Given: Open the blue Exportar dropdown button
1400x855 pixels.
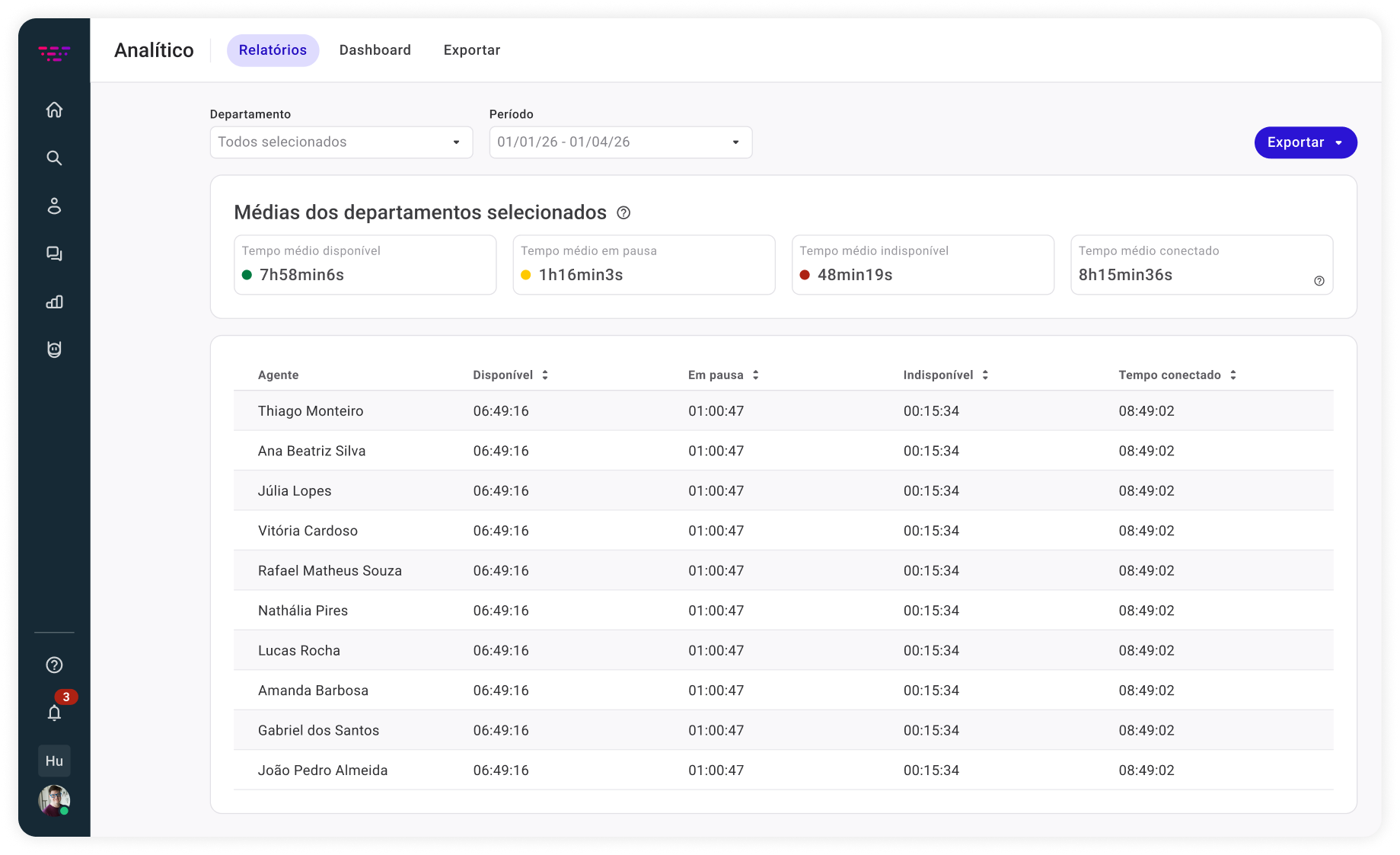Looking at the screenshot, I should pos(1305,142).
